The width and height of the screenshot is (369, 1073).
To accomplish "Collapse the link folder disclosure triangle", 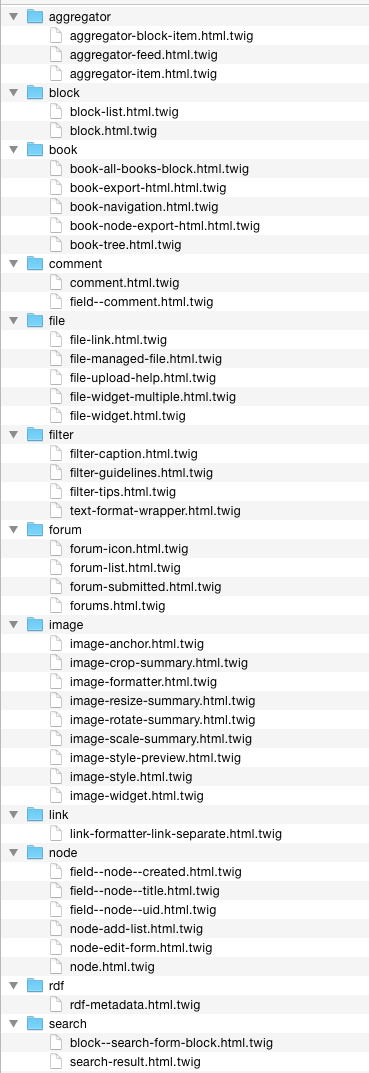I will 13,814.
